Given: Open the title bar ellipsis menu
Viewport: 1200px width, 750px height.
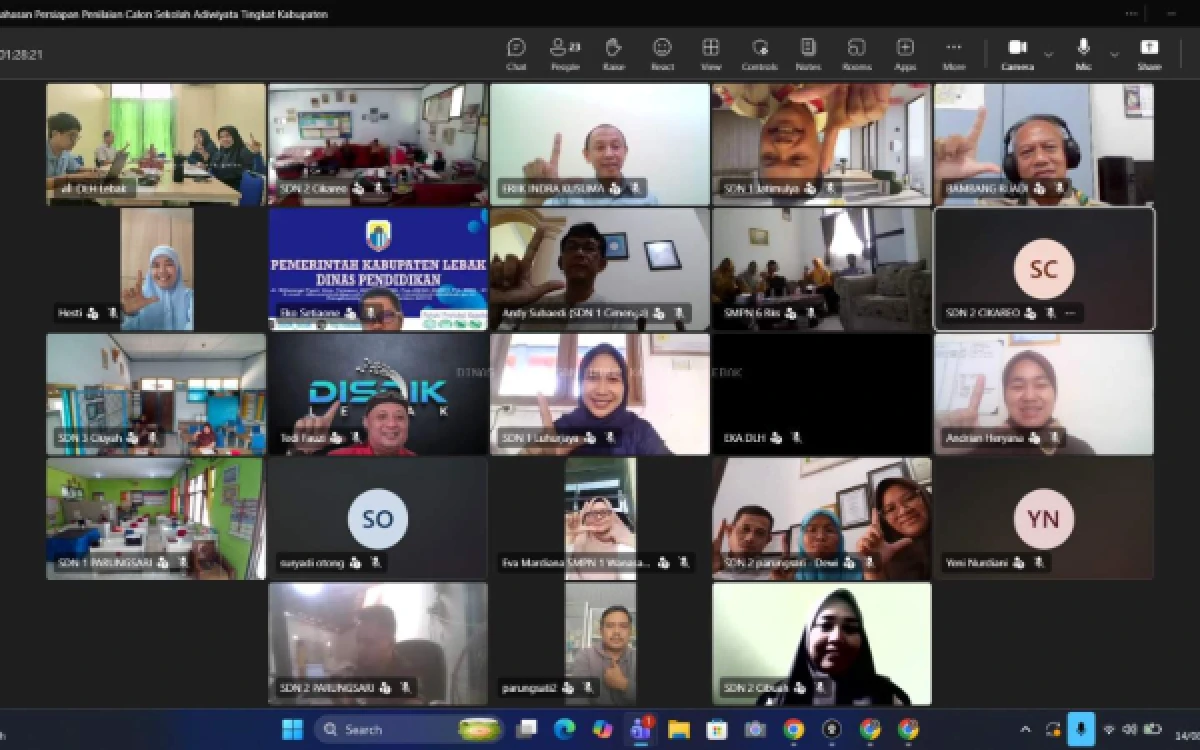Looking at the screenshot, I should [x=1131, y=14].
